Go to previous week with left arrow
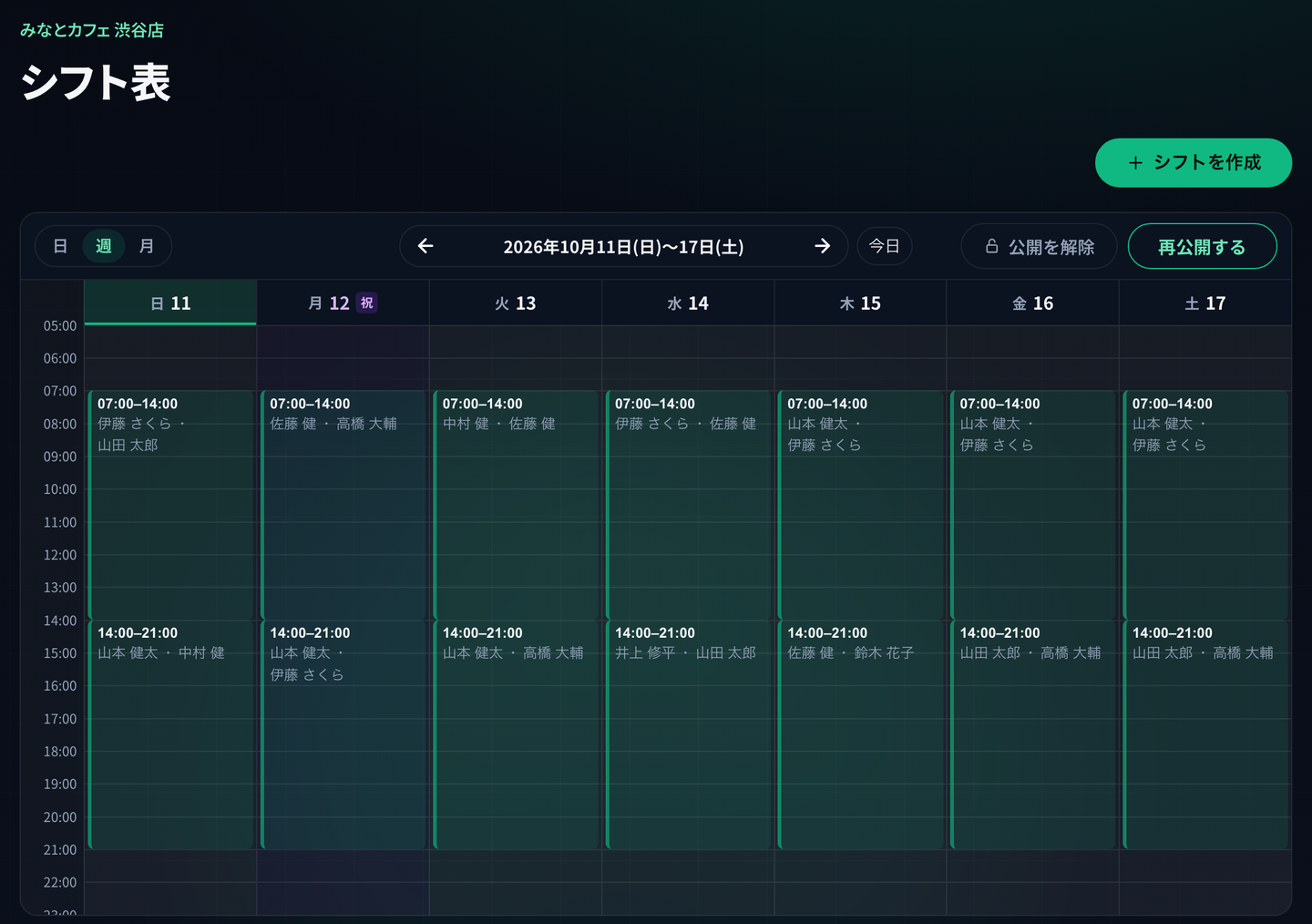 coord(425,246)
